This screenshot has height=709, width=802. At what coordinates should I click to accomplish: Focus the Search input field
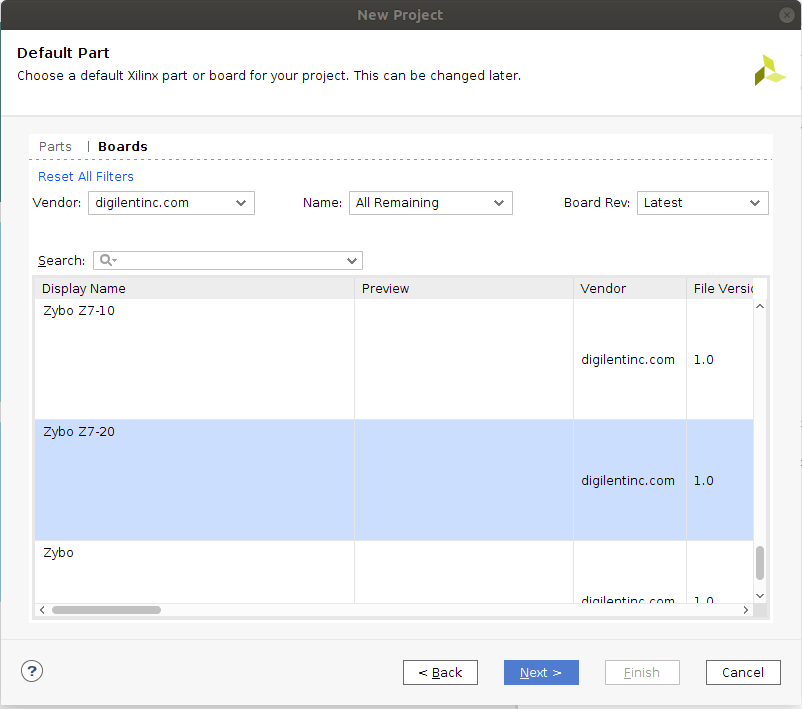point(228,260)
